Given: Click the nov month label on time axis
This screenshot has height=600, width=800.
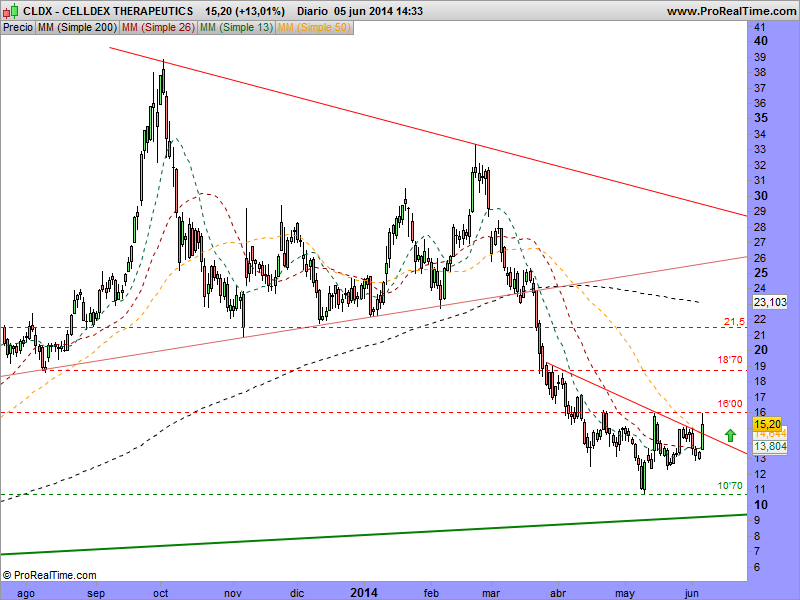Looking at the screenshot, I should (233, 593).
